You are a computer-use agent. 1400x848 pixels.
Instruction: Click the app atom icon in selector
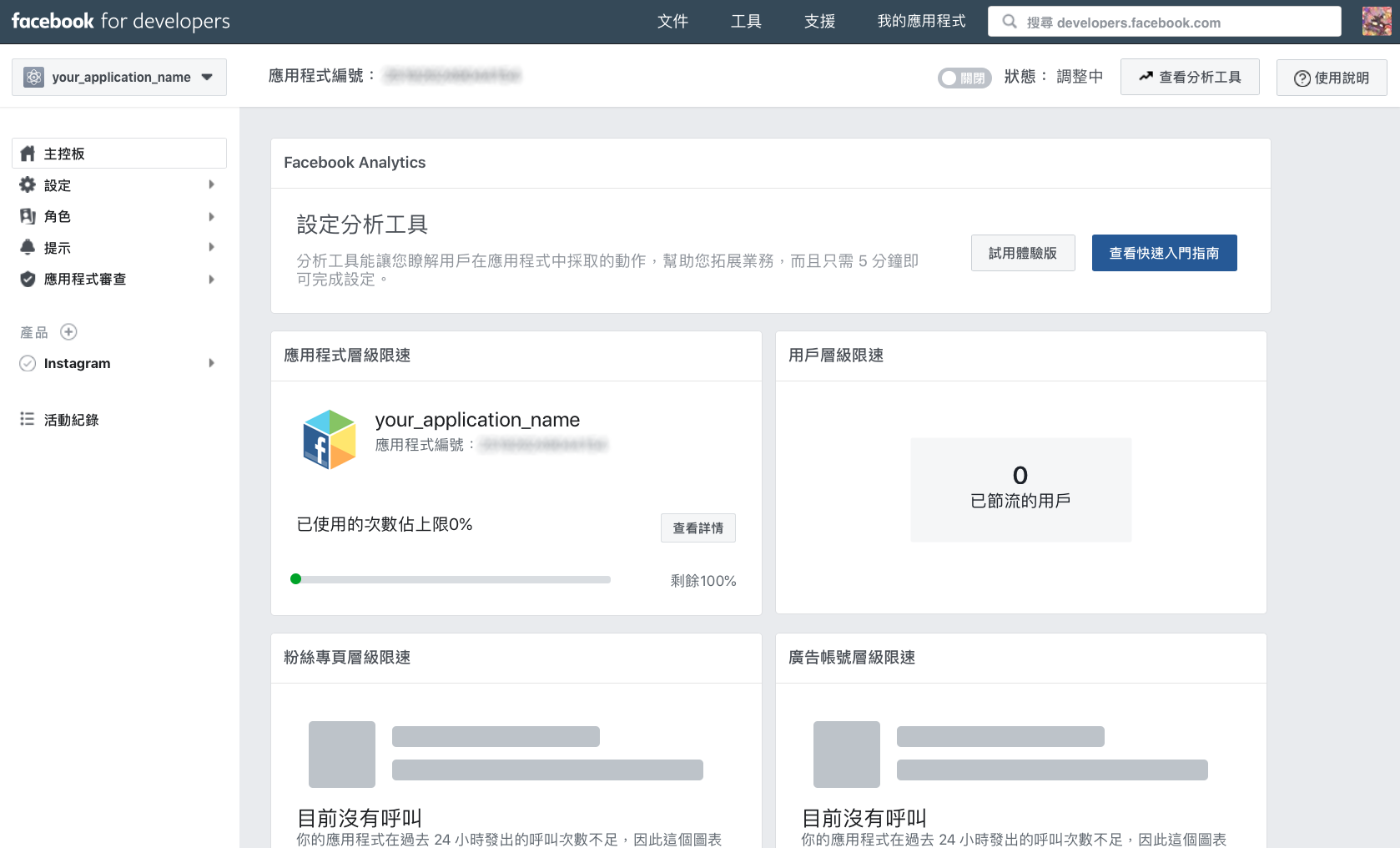coord(33,77)
